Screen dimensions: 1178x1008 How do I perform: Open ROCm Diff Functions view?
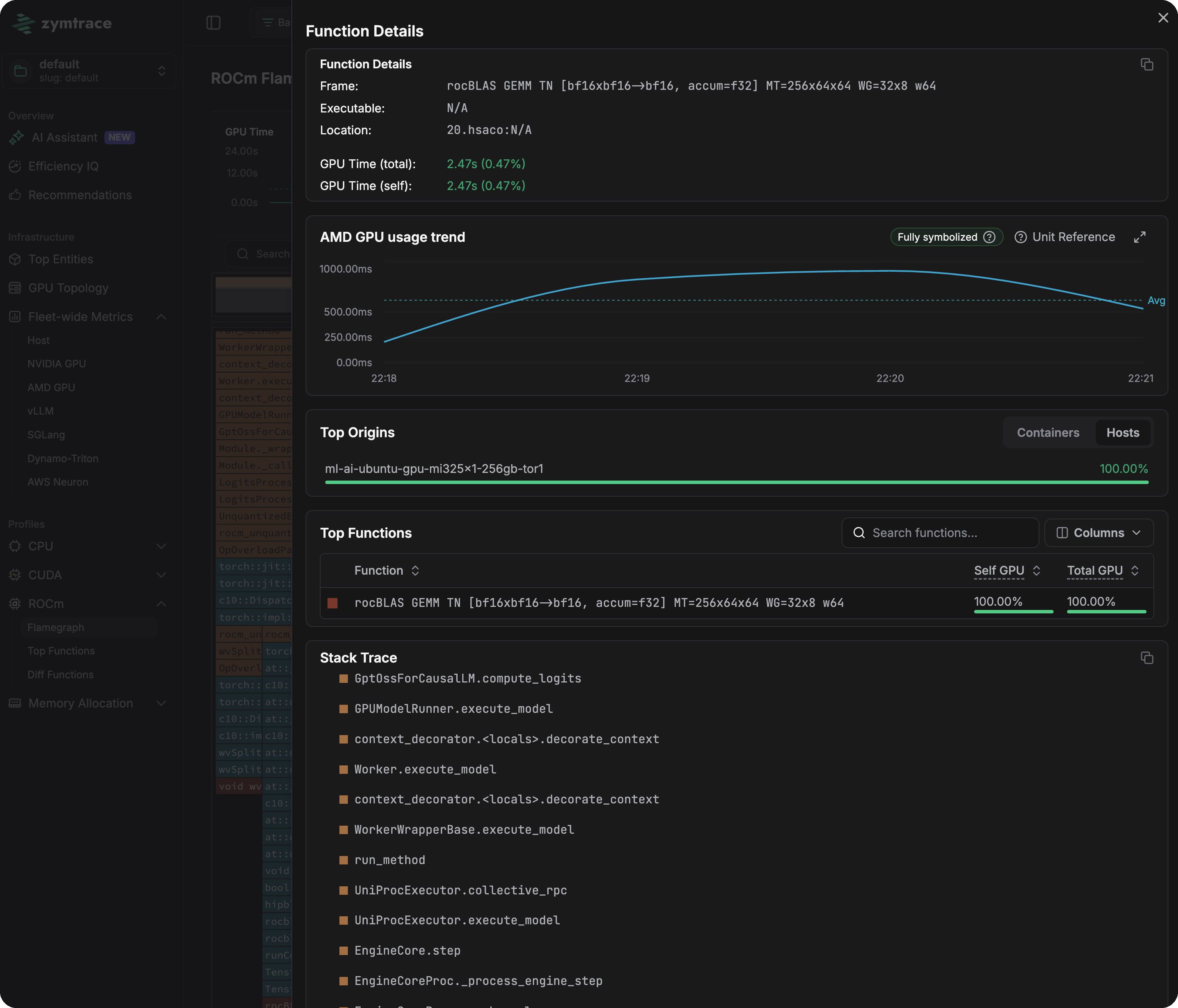[x=60, y=675]
